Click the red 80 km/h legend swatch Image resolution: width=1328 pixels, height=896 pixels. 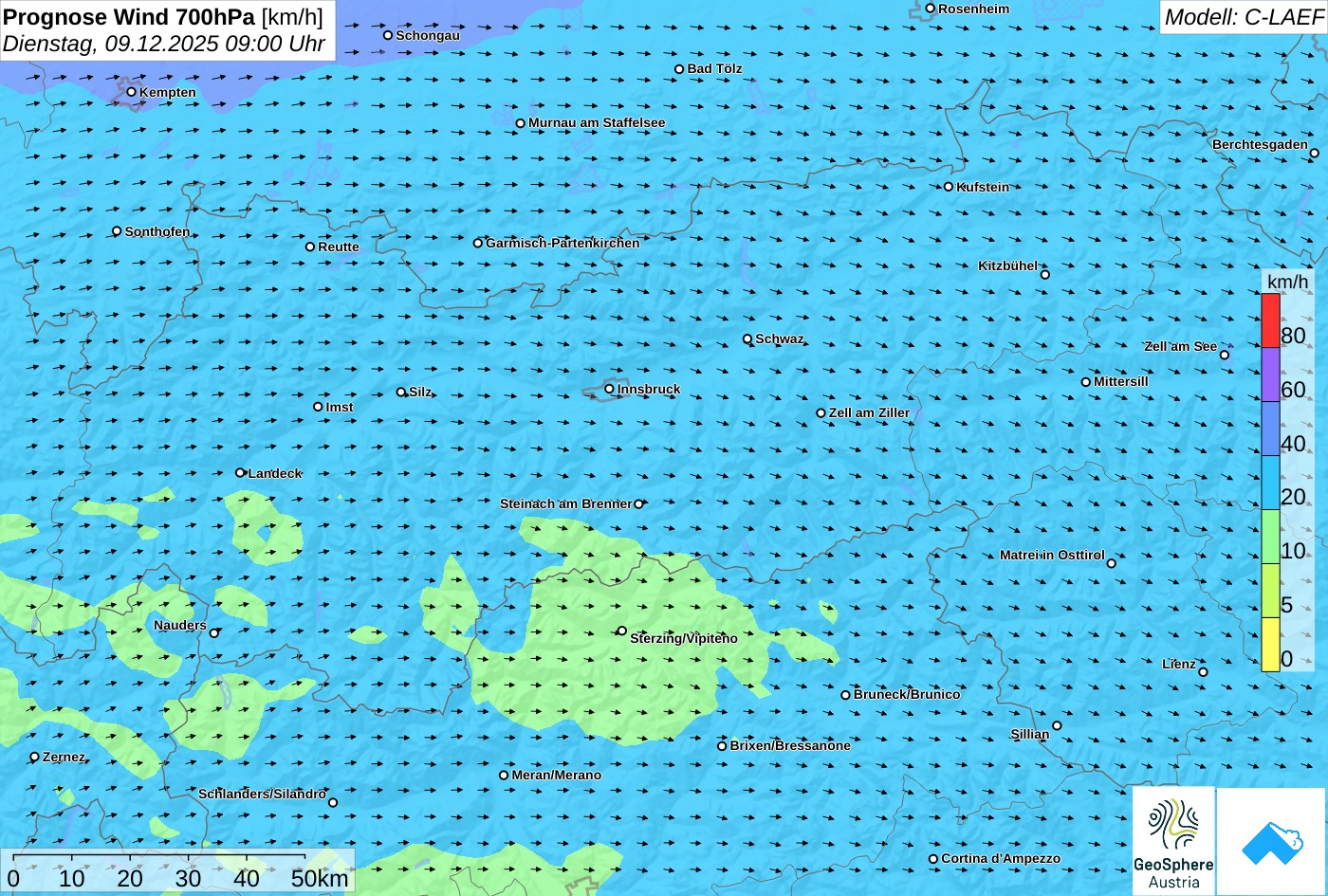coord(1270,320)
